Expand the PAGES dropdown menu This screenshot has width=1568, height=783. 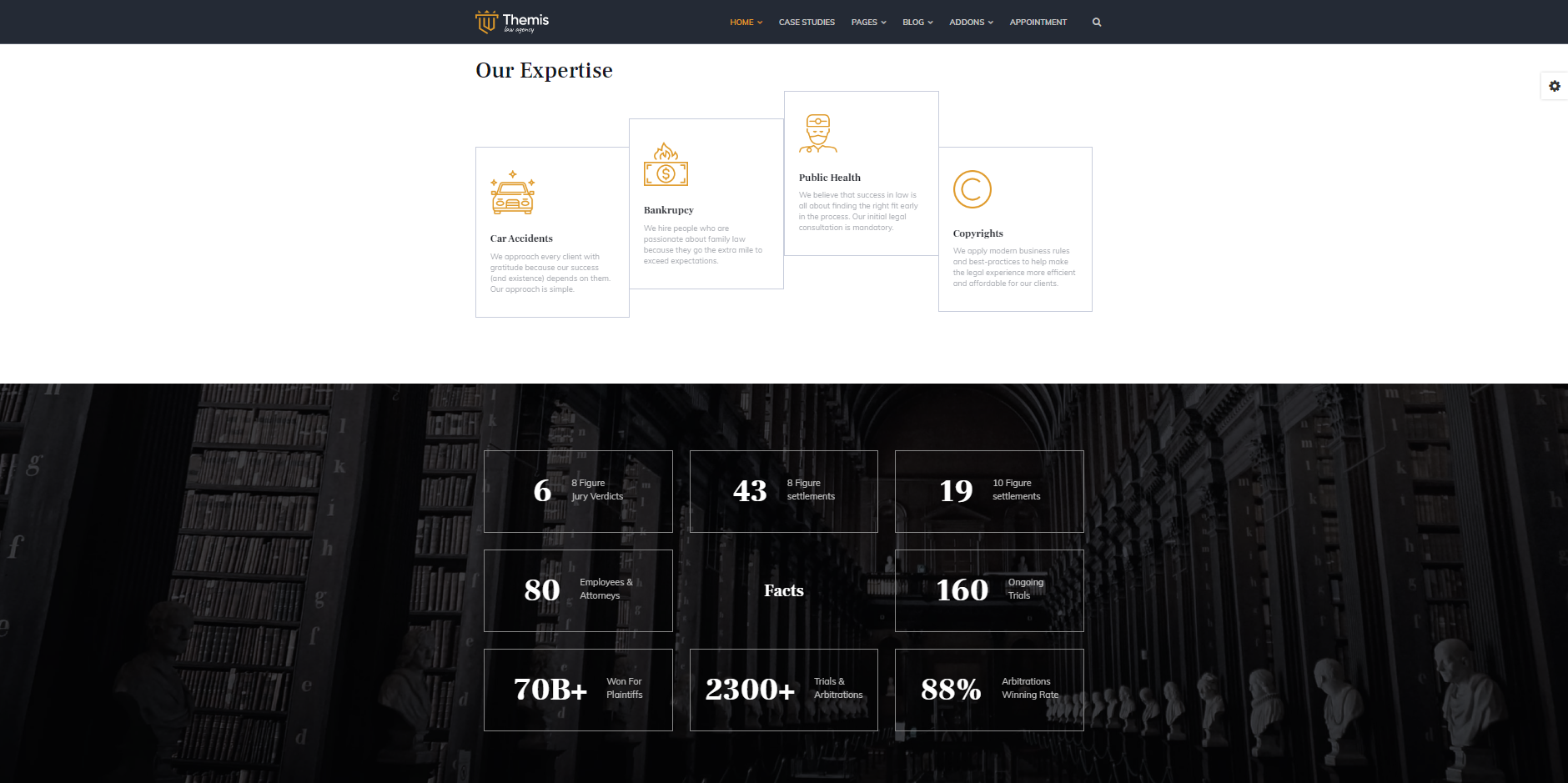[x=868, y=23]
